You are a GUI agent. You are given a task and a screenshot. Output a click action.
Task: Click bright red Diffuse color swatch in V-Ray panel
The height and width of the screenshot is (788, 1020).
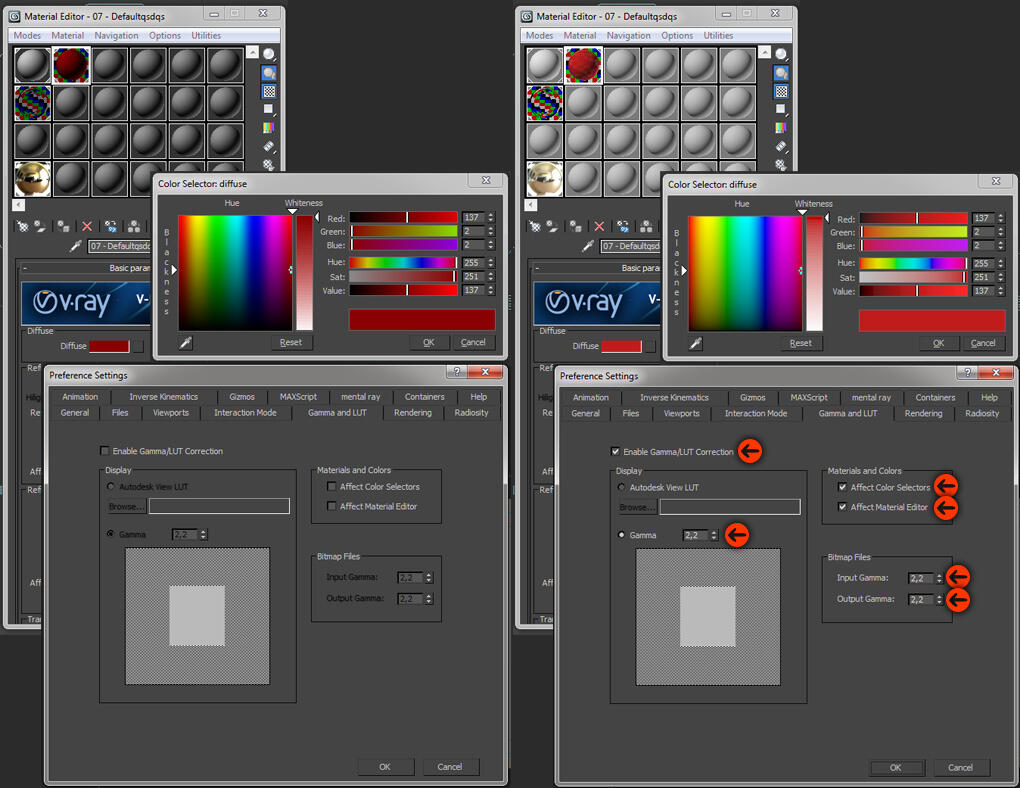coord(621,346)
